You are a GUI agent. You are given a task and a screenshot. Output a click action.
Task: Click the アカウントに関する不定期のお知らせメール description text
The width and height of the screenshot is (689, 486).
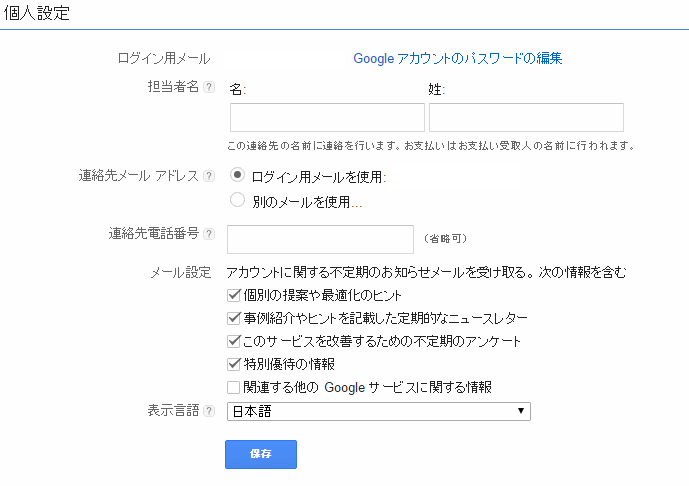pos(426,272)
